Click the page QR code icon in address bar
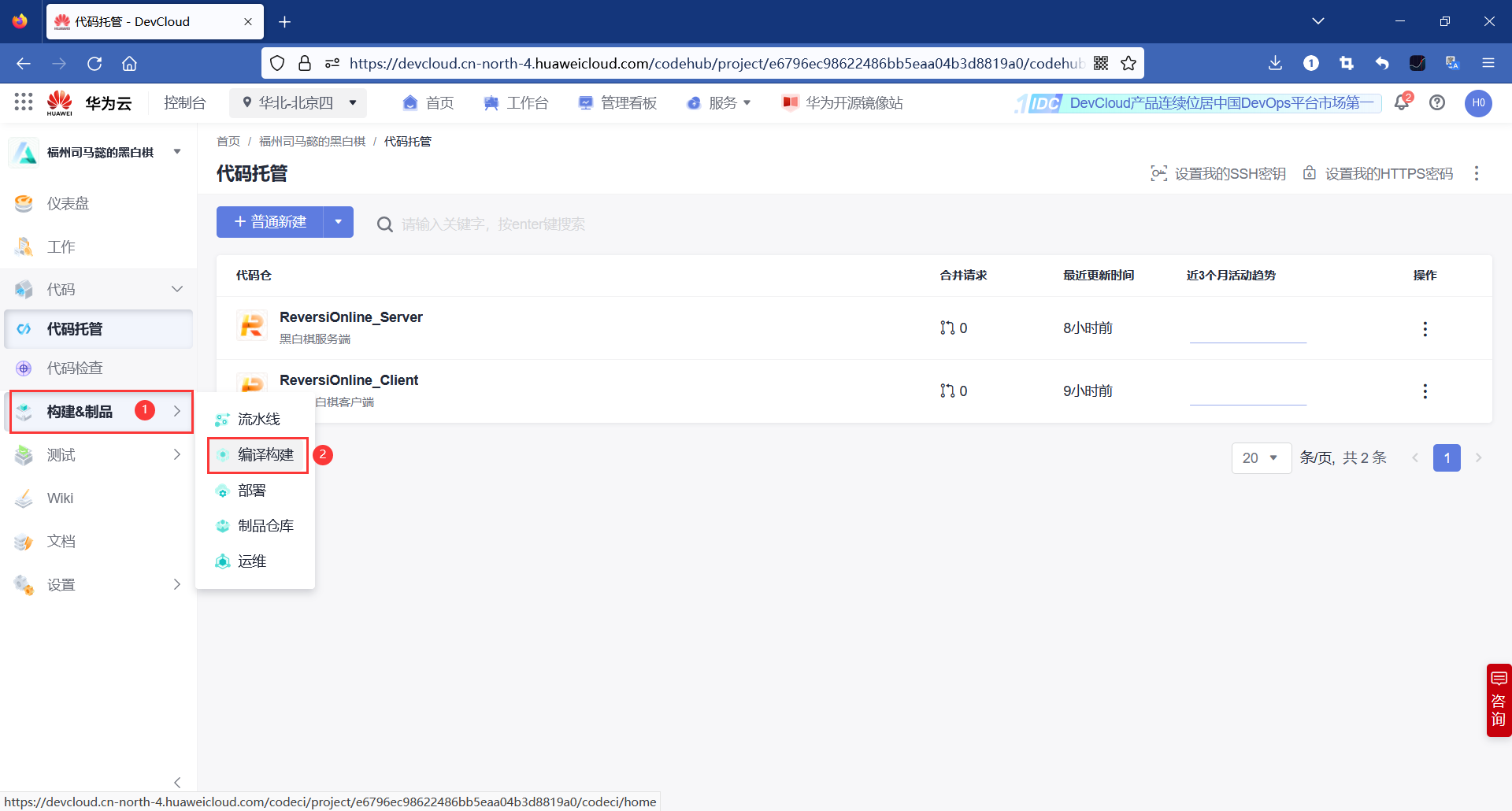The image size is (1512, 811). click(1101, 63)
